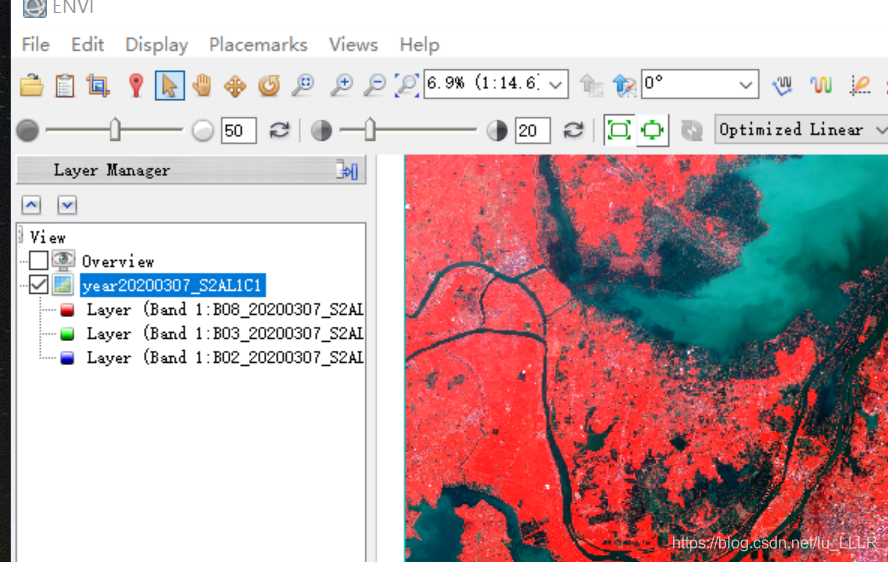Click the red band swatch for B08
This screenshot has width=888, height=562.
coord(67,310)
